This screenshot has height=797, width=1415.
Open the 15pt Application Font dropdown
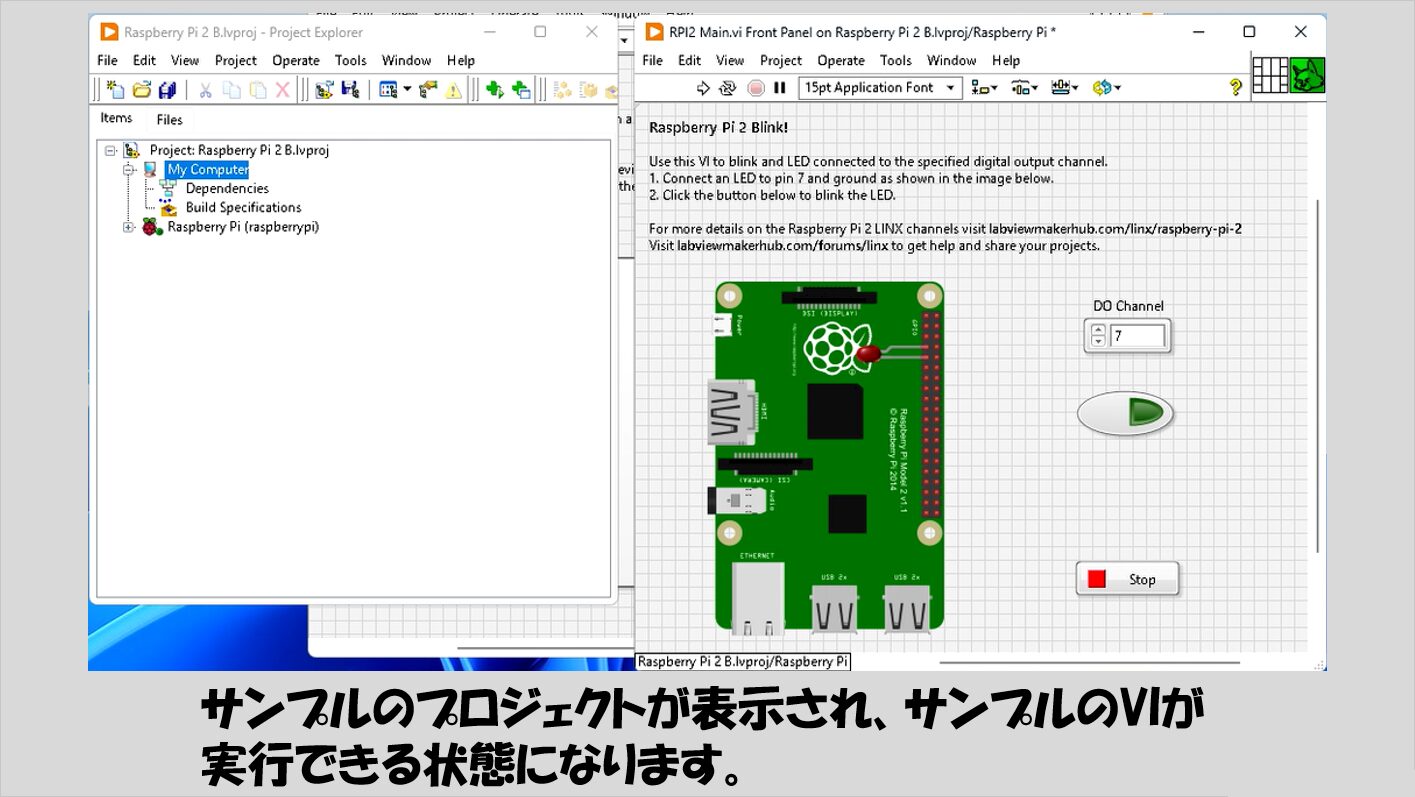[880, 88]
